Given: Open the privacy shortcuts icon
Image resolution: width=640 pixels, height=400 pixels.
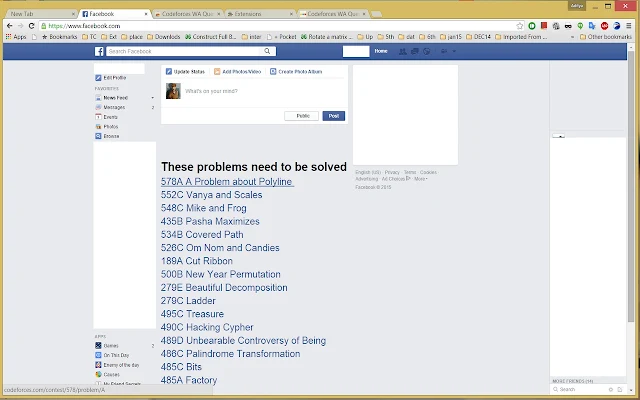Looking at the screenshot, I should click(444, 51).
